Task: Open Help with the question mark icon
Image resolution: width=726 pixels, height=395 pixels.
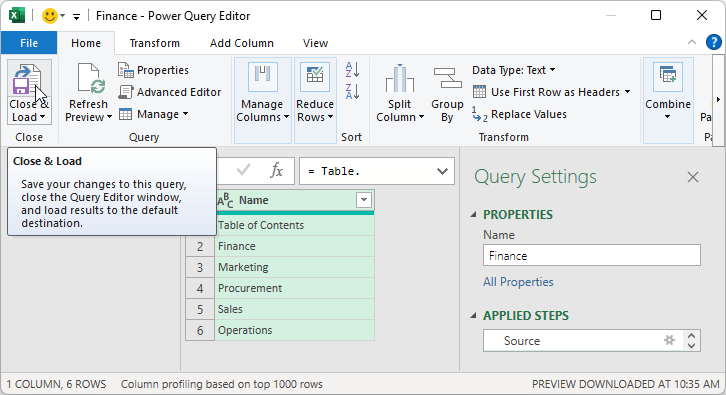Action: [x=713, y=42]
